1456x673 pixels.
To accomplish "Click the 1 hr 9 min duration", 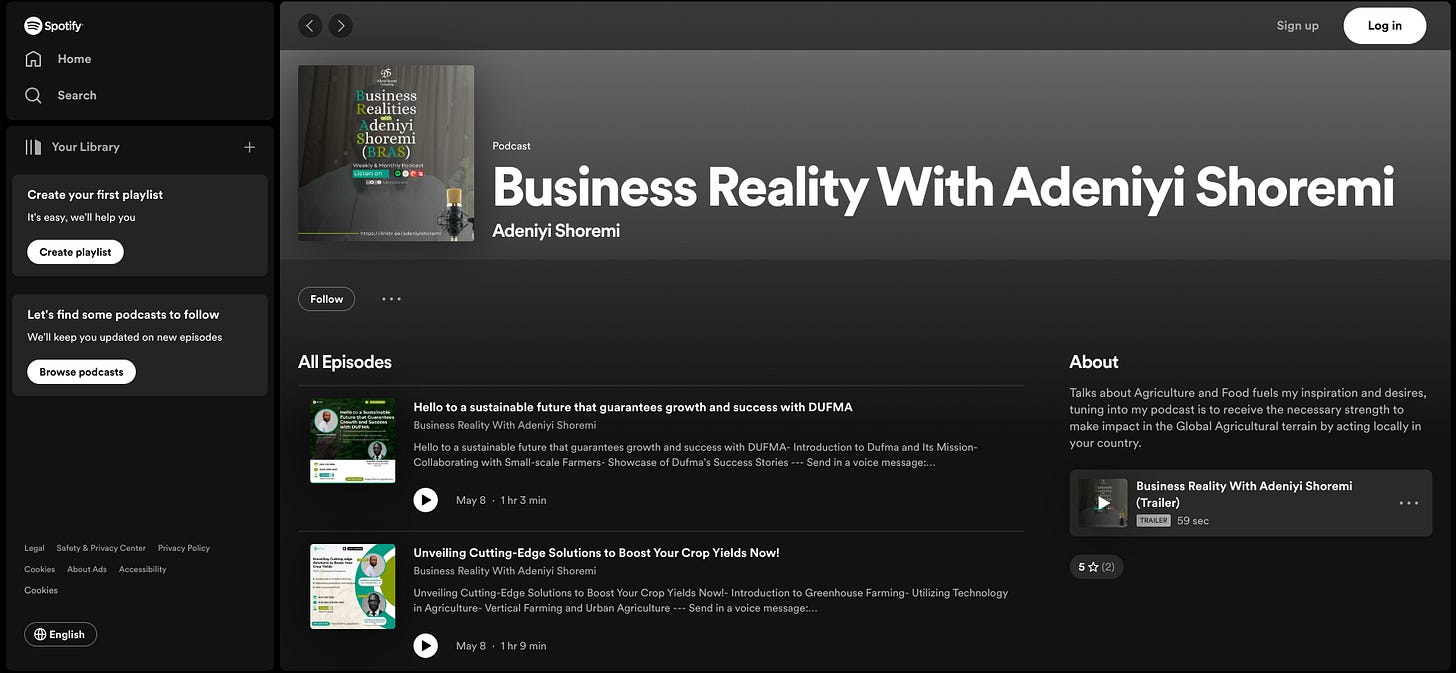I will point(524,646).
